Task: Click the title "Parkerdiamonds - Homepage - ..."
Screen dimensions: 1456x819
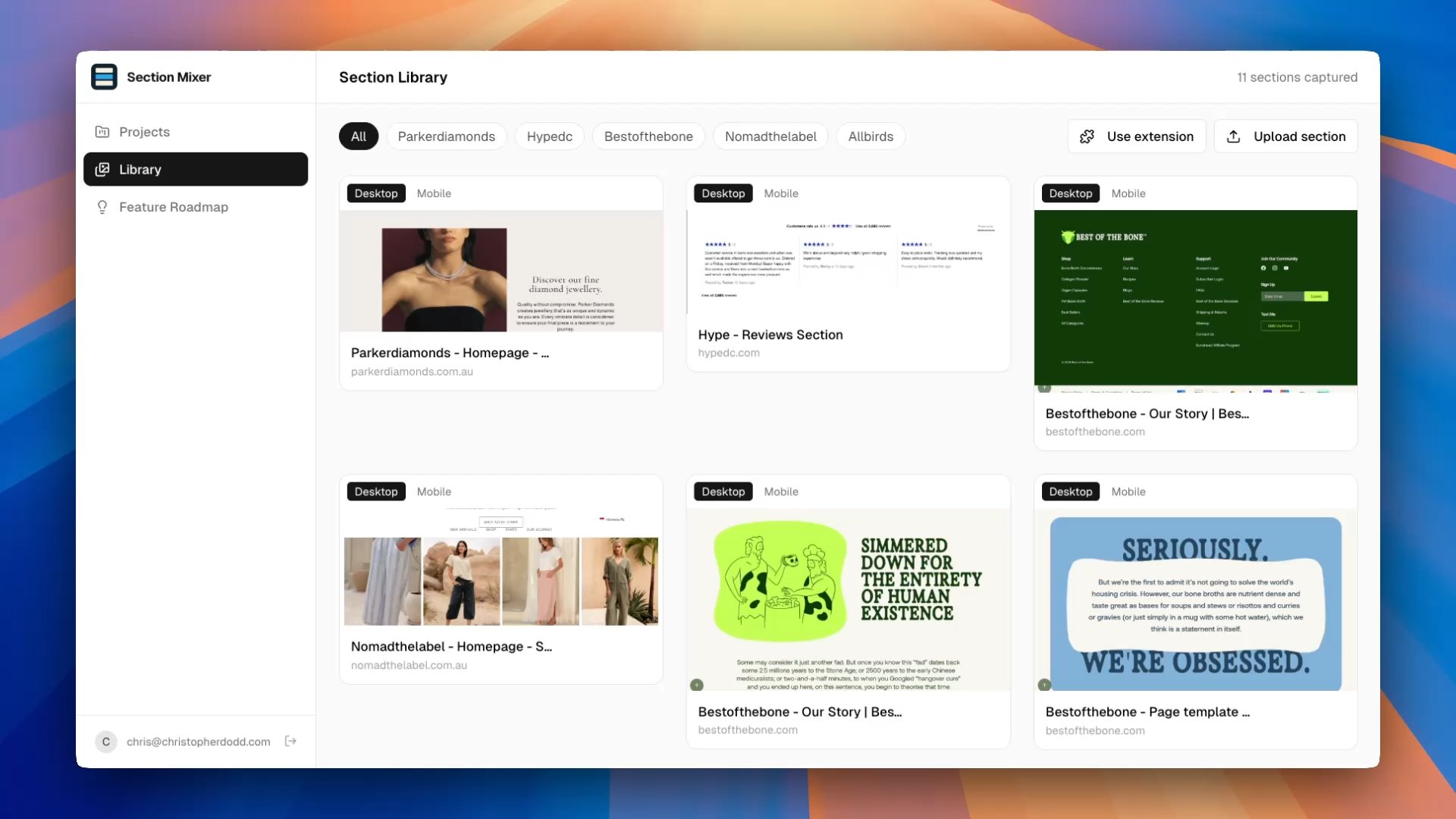Action: coord(450,353)
